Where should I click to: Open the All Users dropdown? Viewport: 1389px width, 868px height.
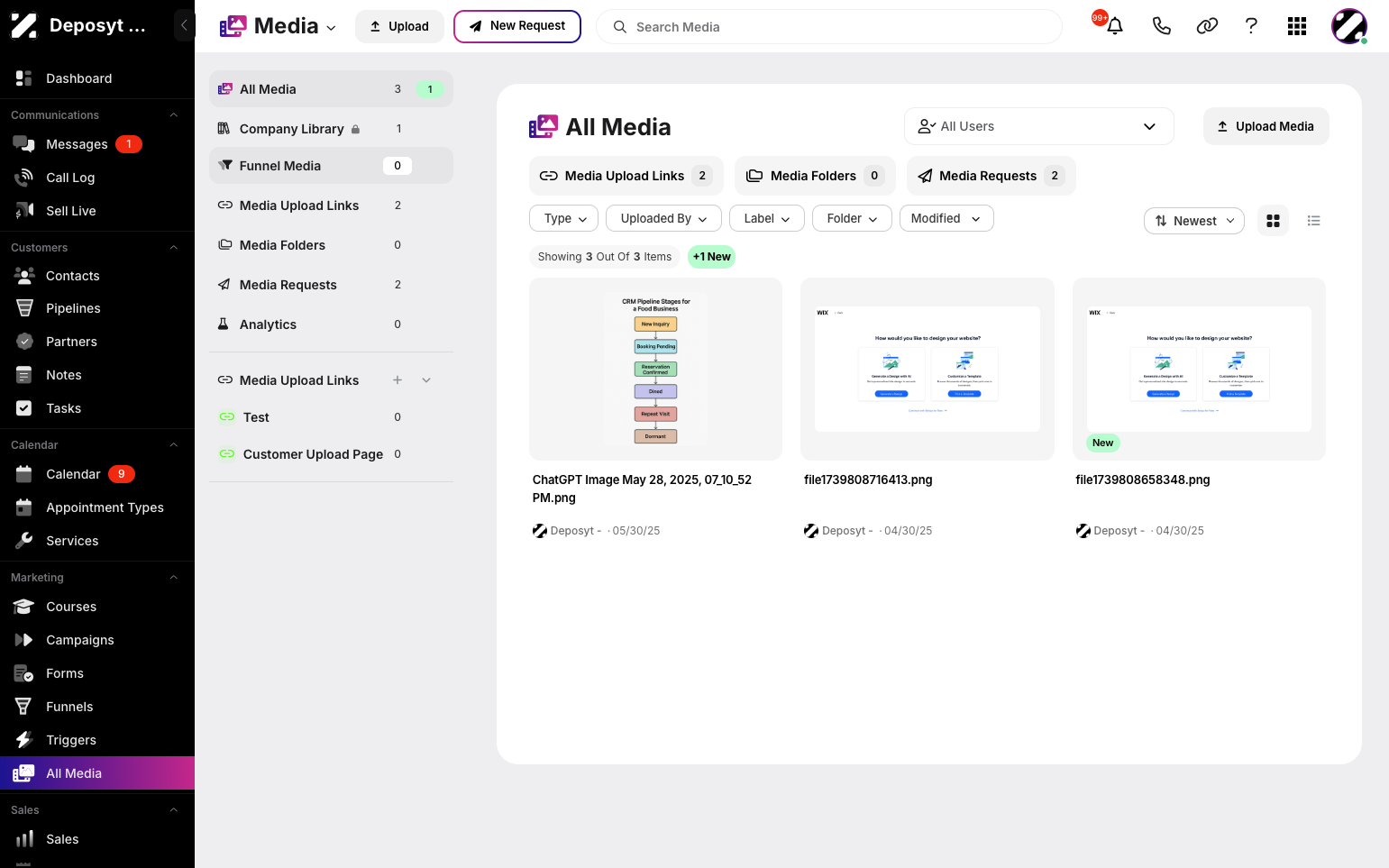point(1038,126)
